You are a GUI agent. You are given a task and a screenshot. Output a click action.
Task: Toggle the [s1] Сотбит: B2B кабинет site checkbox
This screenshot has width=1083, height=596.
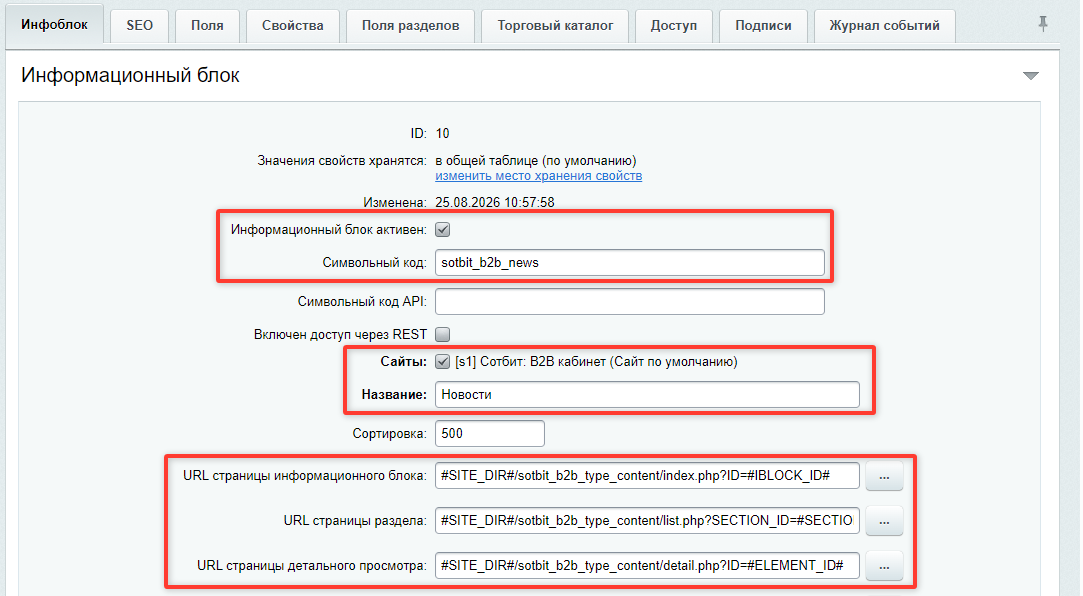tap(443, 362)
